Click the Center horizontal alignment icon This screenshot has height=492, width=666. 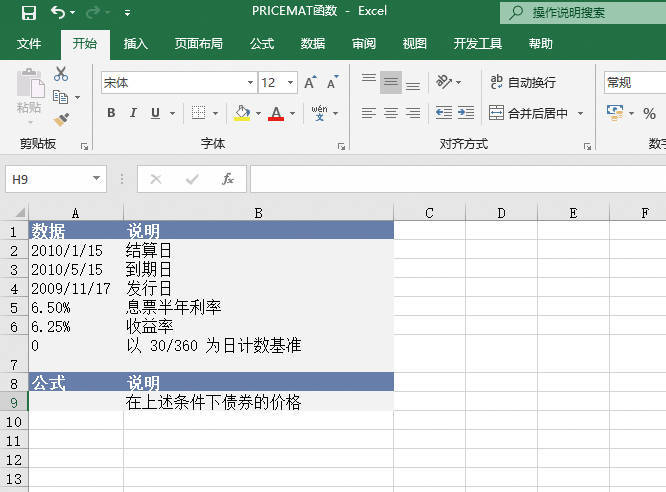391,113
